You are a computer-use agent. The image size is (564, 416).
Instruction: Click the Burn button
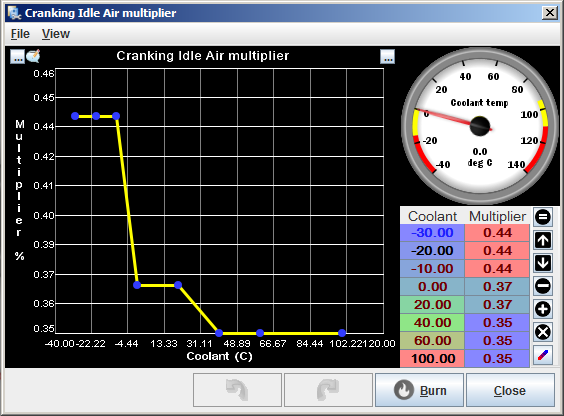coord(419,390)
